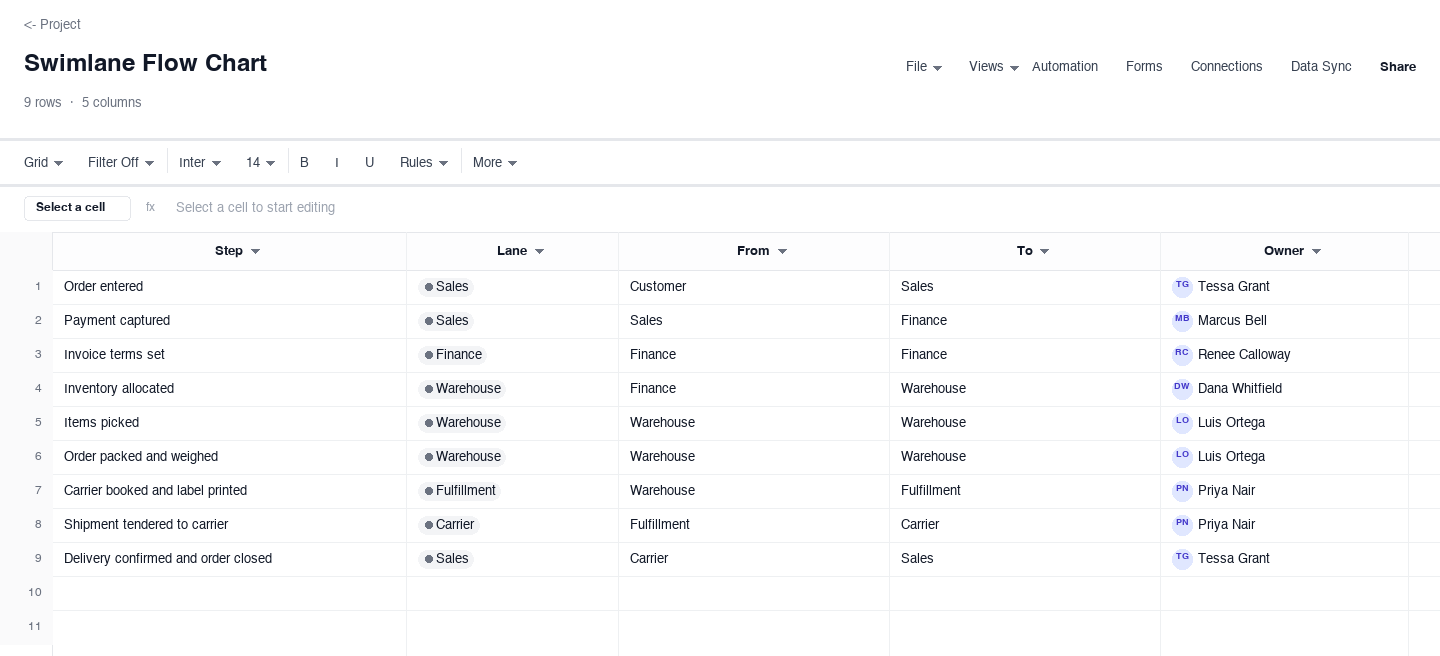Click Priya Nair avatar in Carrier booked row
Viewport: 1440px width, 656px height.
click(1182, 491)
